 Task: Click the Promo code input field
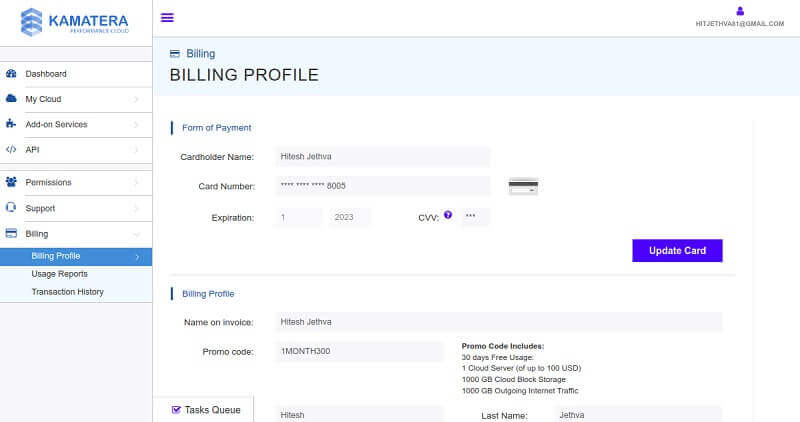pos(358,352)
